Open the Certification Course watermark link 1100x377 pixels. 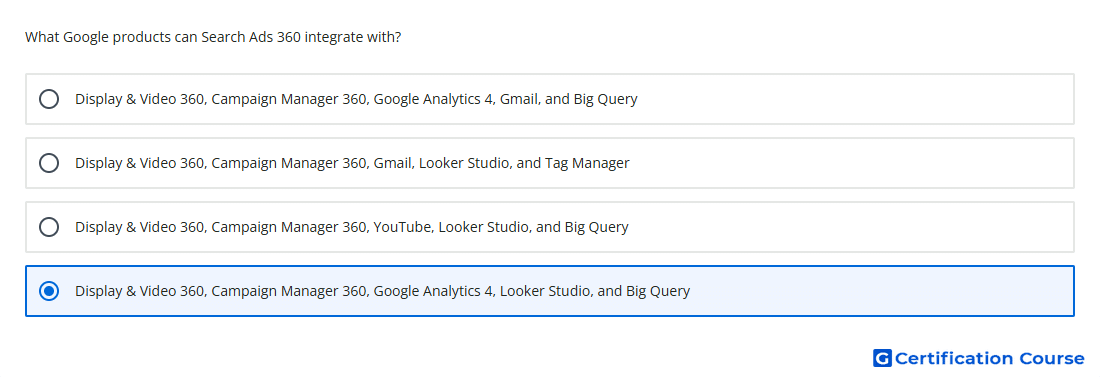[x=979, y=358]
